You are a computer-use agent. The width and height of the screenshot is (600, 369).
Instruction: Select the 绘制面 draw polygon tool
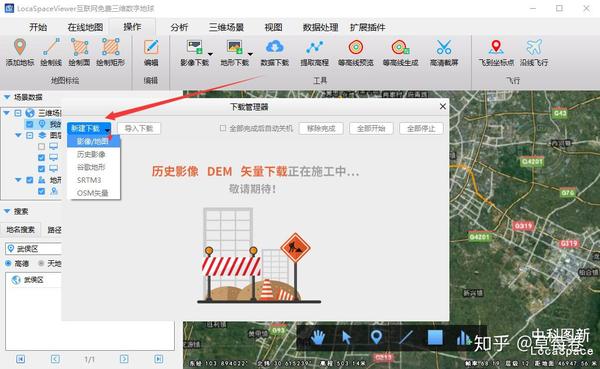(x=80, y=47)
